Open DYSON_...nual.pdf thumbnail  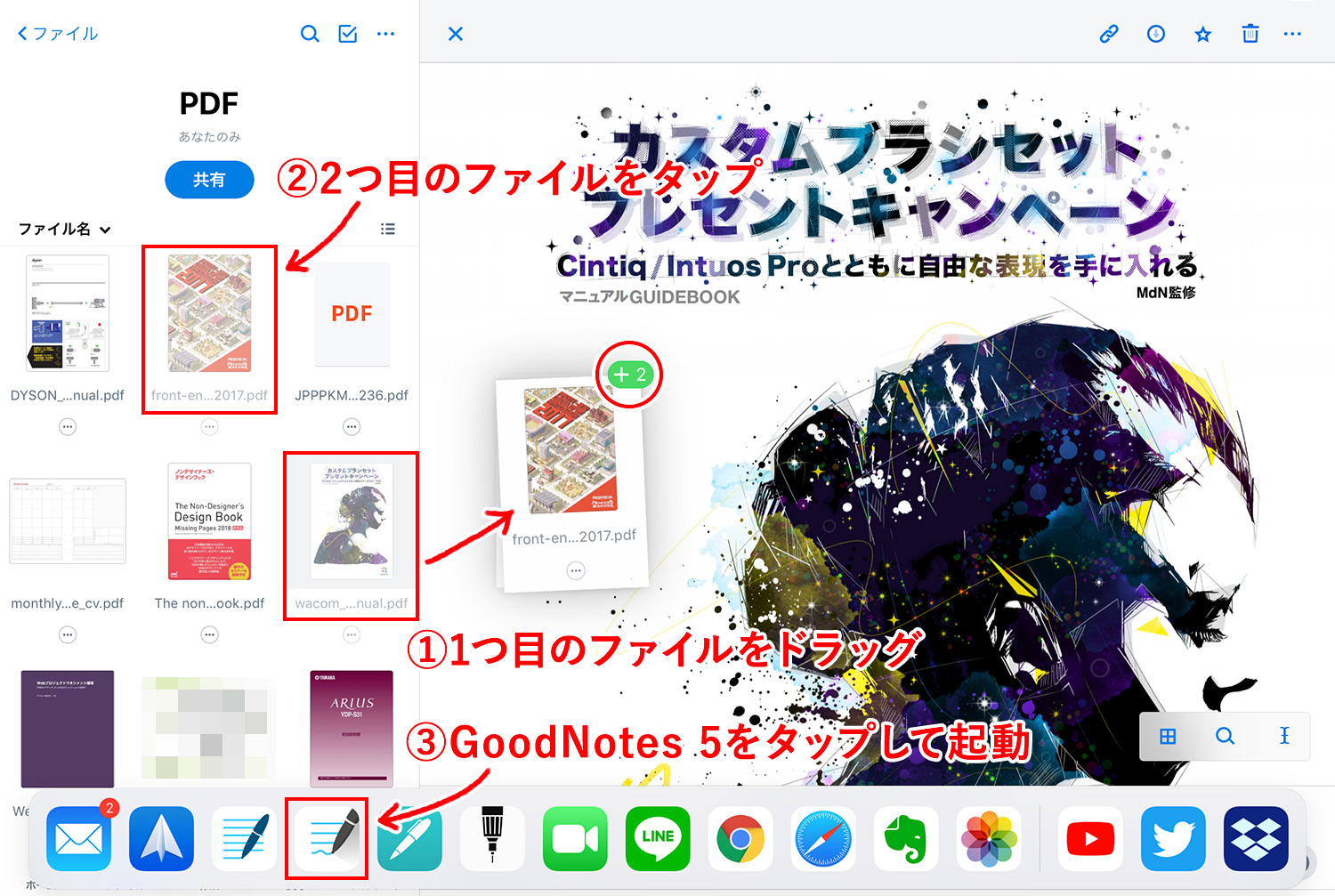68,313
